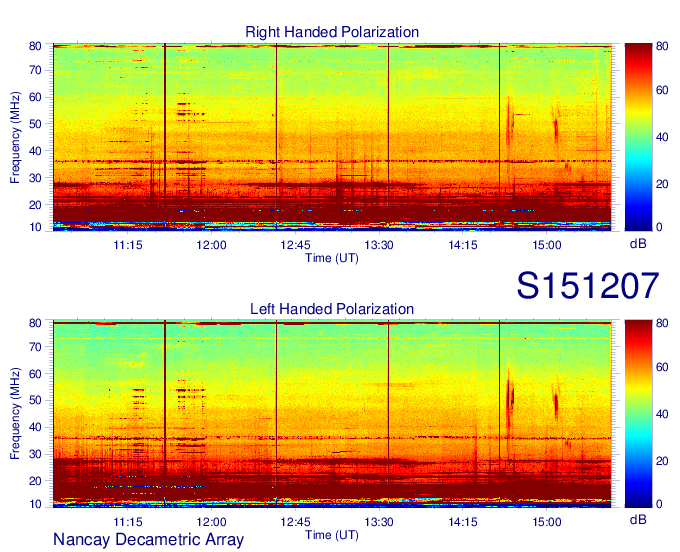Click the 'Time (UT)' label under top plot
Screen dimensions: 680x552
click(332, 258)
